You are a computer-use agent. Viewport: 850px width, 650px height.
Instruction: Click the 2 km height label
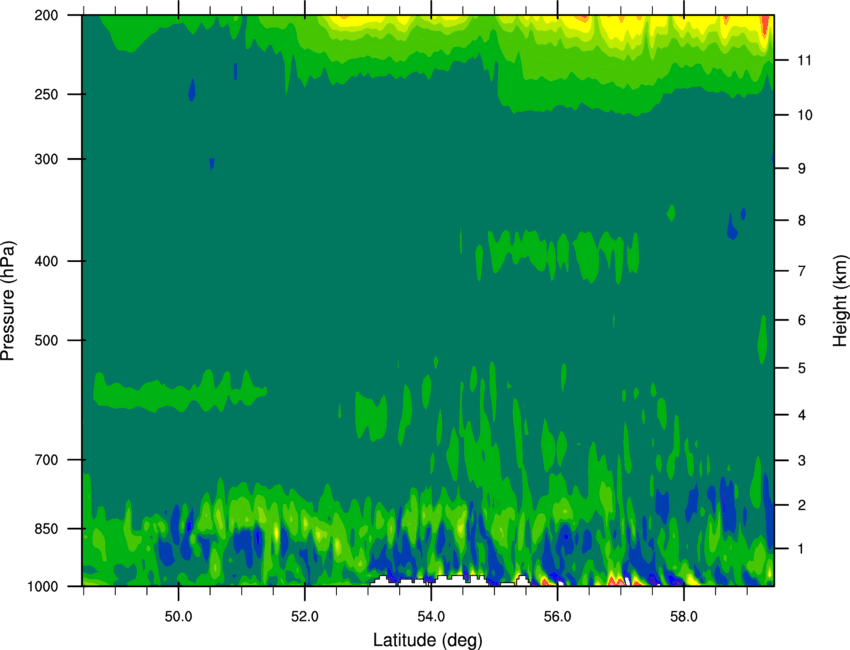(801, 505)
